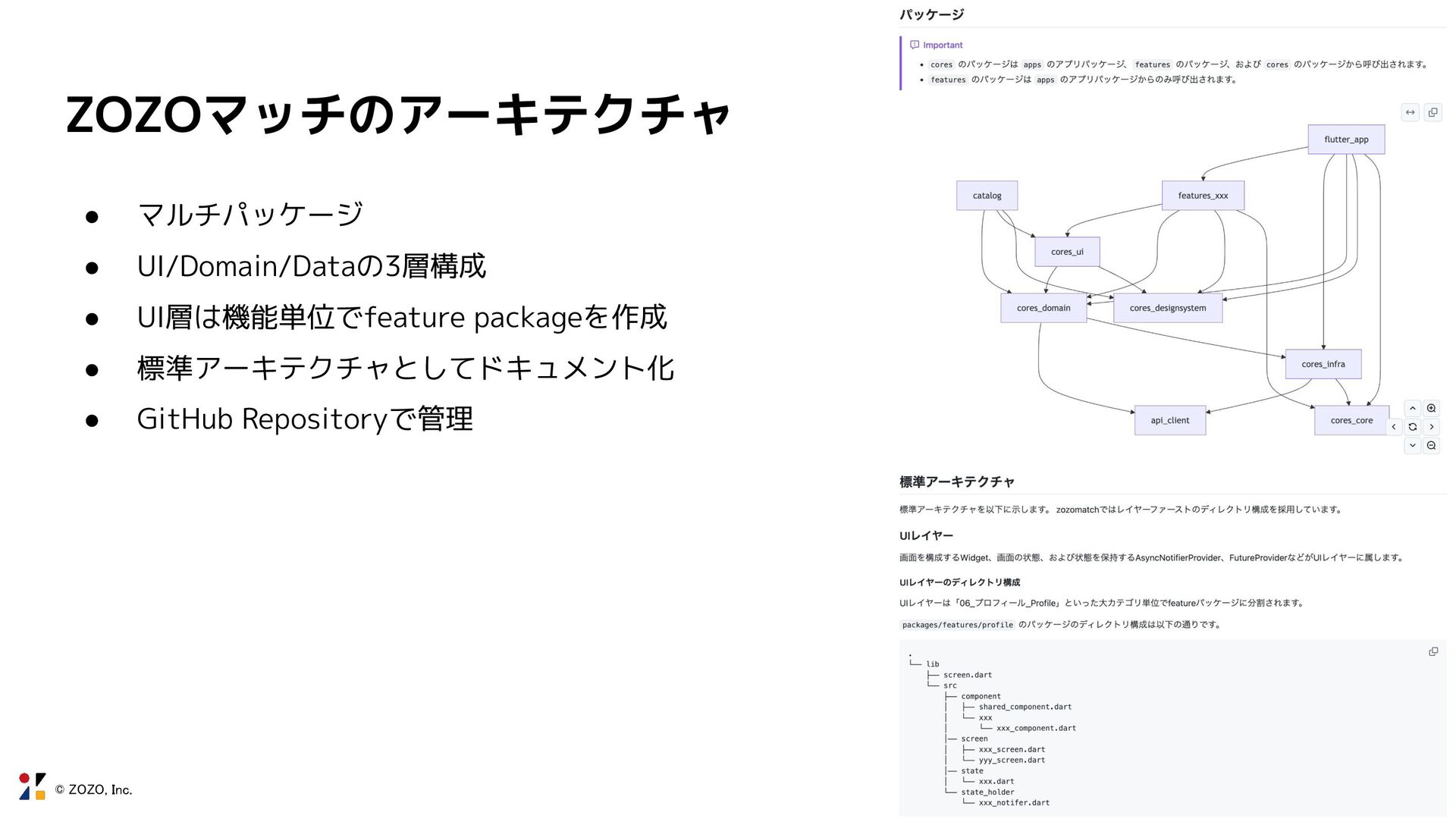Viewport: 1456px width, 819px height.
Task: Select the catalog node in diagram
Action: 987,196
